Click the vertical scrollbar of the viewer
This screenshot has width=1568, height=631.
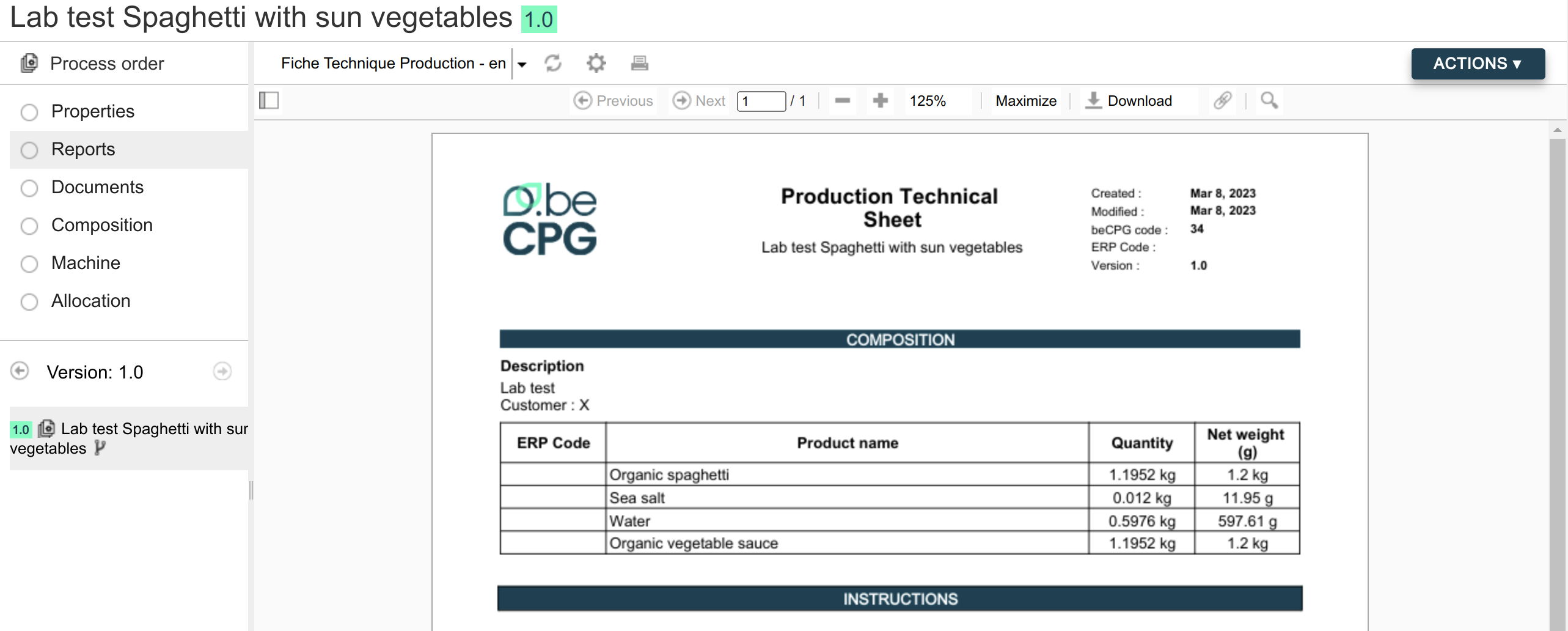pyautogui.click(x=1557, y=385)
